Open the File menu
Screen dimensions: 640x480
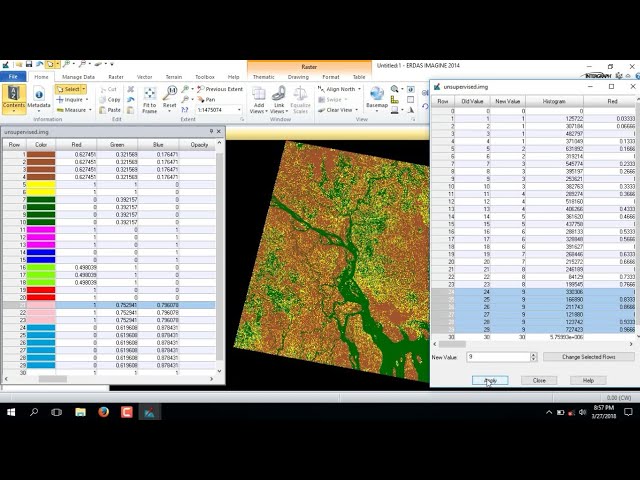(13, 76)
